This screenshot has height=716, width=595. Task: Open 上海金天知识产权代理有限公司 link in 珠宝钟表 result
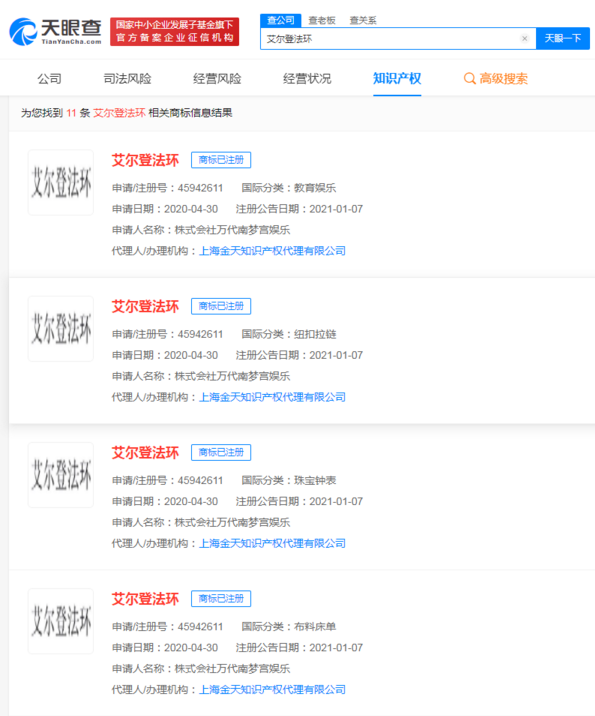tap(272, 543)
